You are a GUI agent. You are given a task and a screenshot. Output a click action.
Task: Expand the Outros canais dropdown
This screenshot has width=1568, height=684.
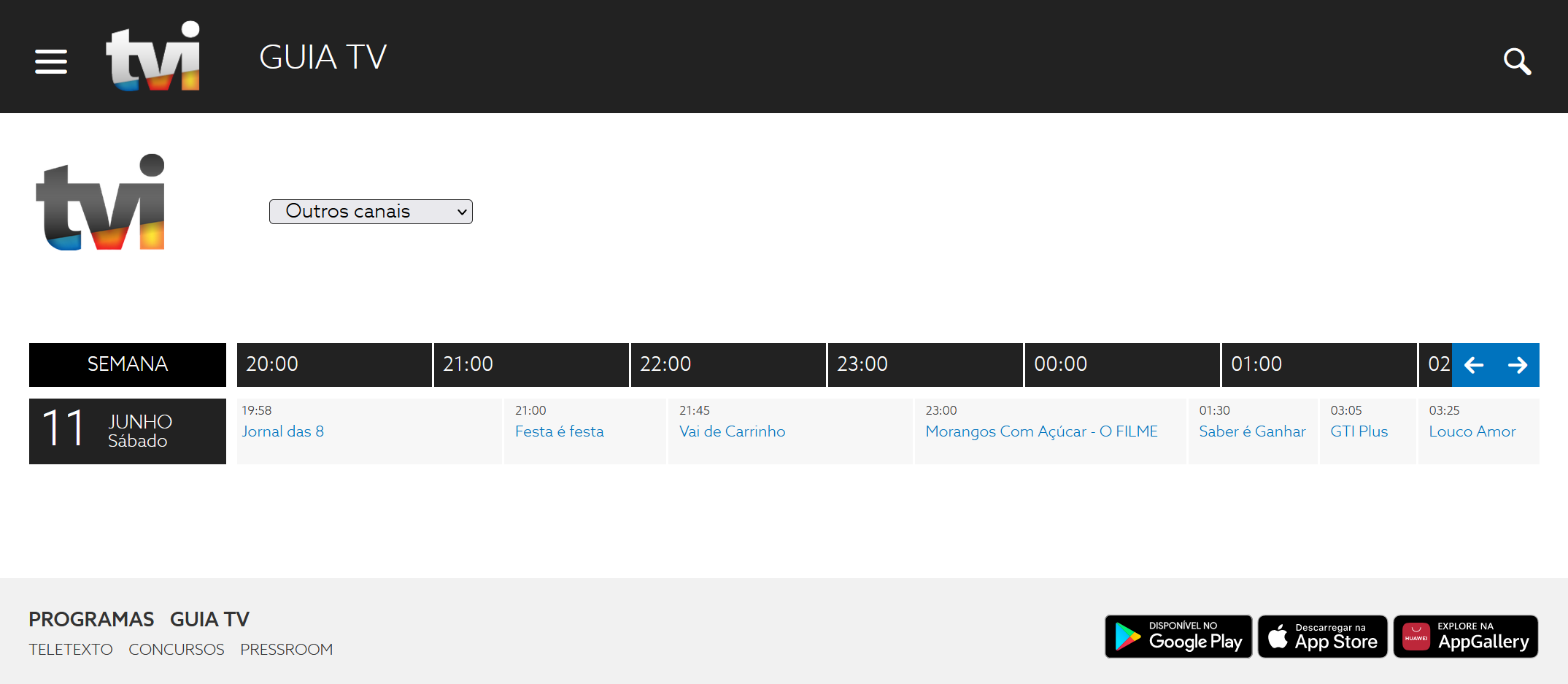pos(371,212)
